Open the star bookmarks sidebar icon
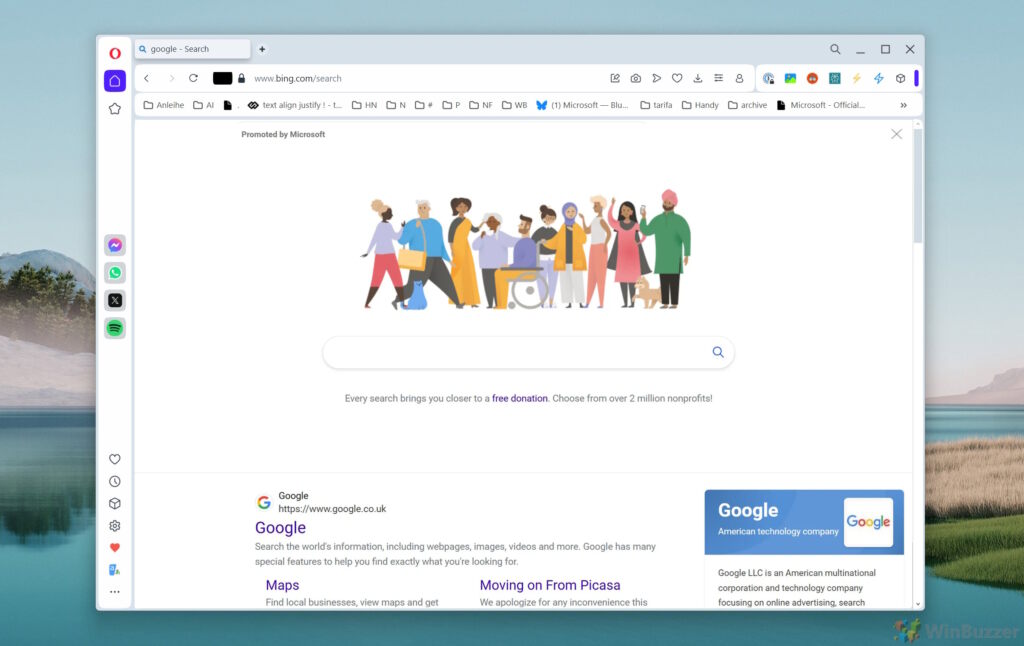Screen dimensions: 1024x646 coord(115,109)
